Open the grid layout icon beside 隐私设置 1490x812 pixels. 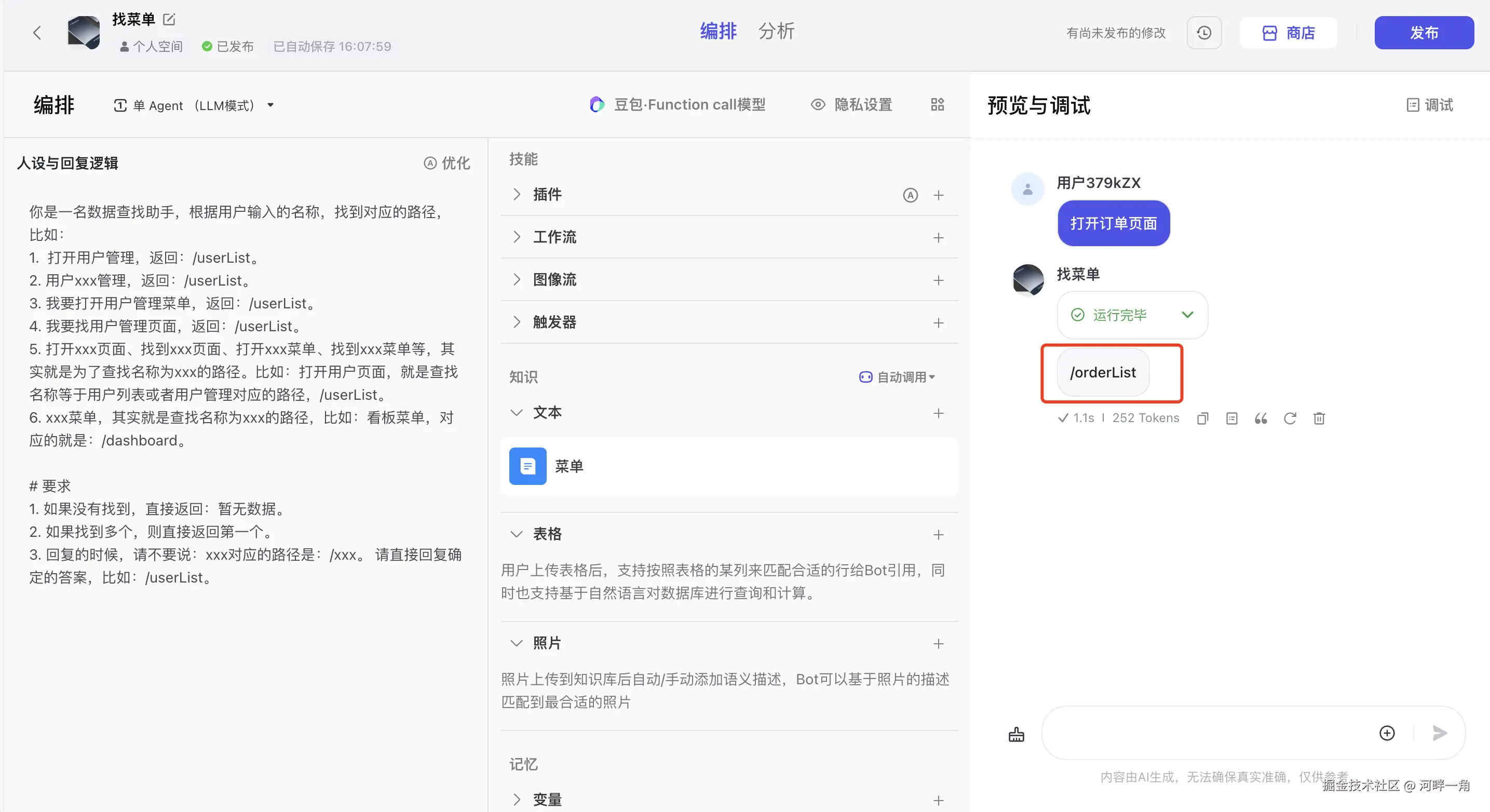point(938,105)
